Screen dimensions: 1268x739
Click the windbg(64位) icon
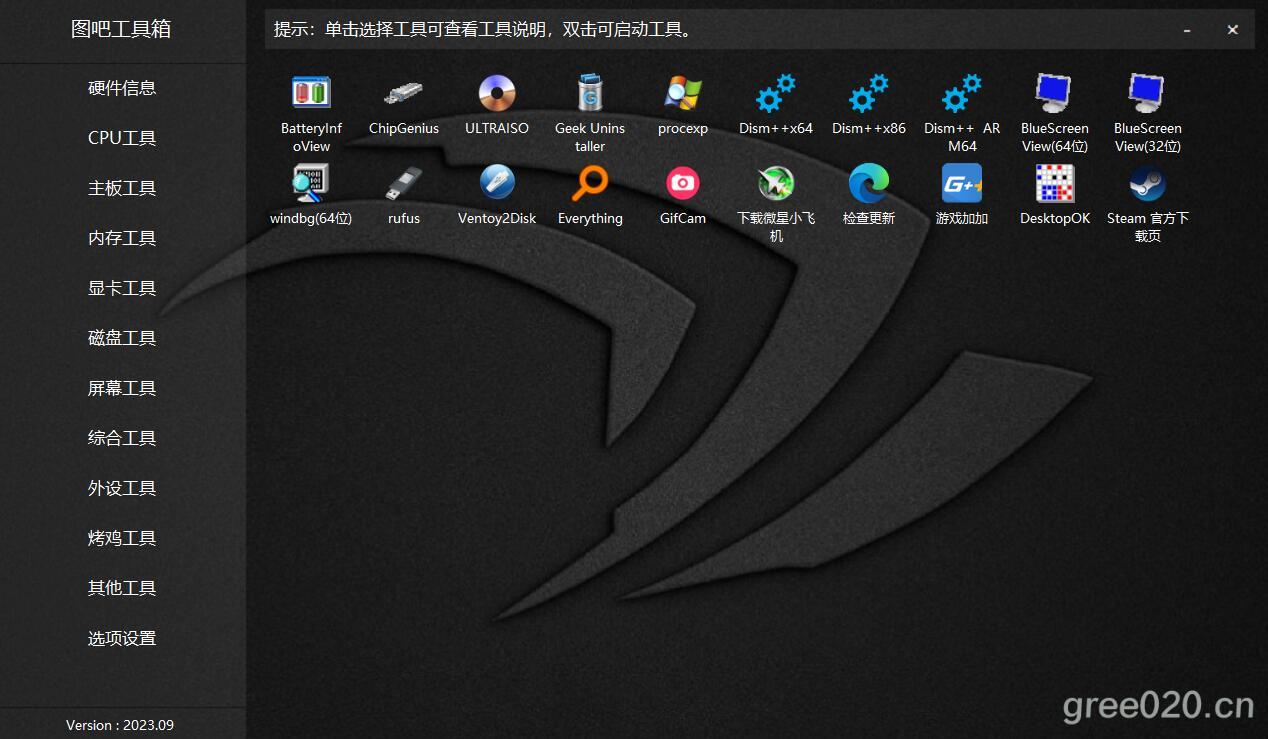311,184
